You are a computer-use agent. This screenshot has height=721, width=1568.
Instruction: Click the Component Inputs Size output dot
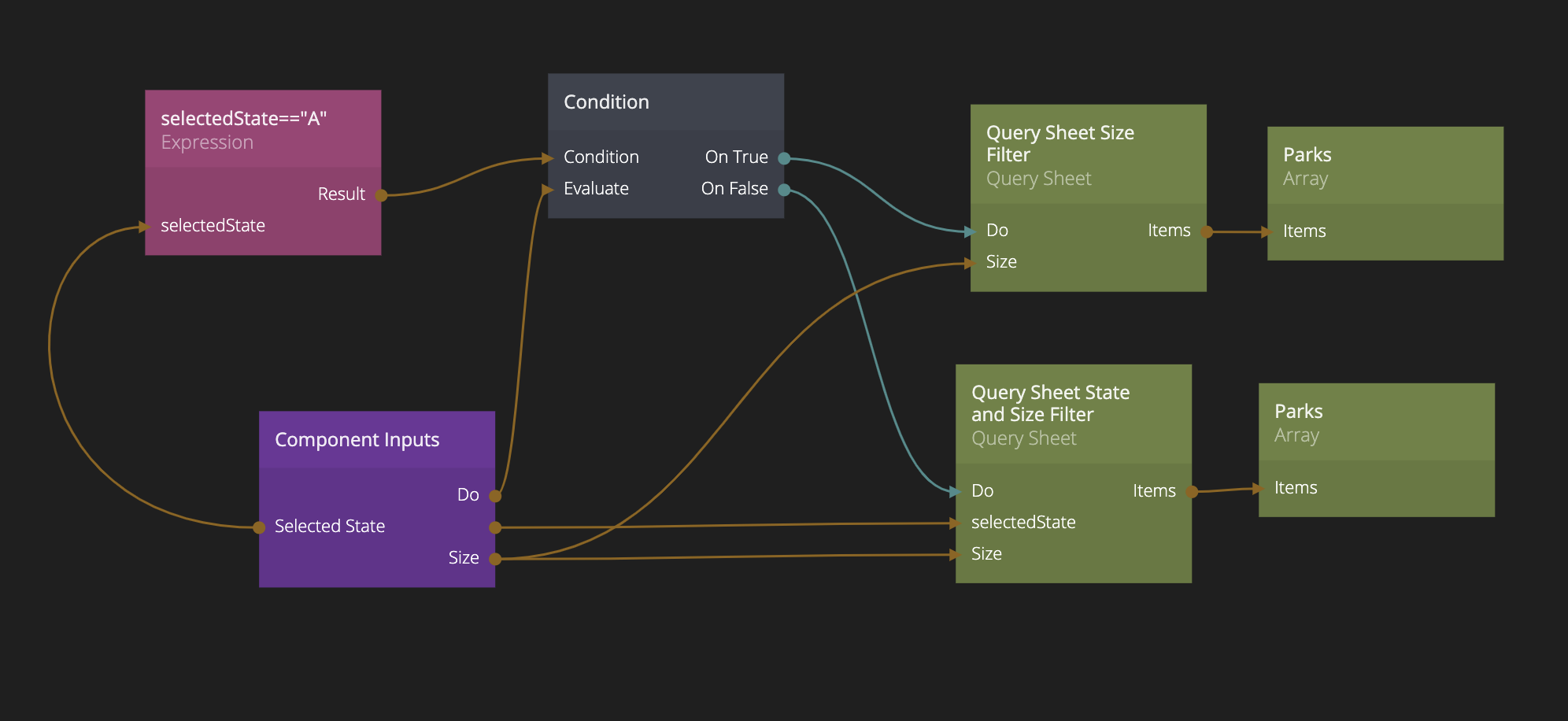point(495,559)
